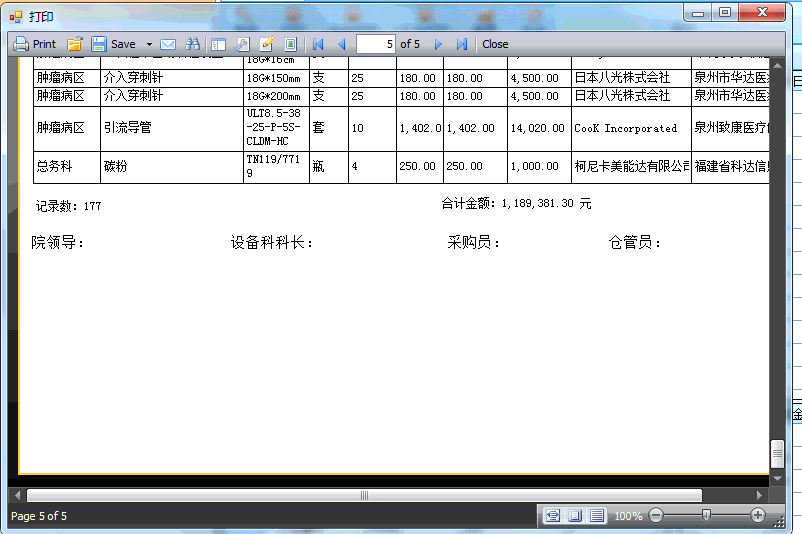Save the report with the Save button
This screenshot has width=802, height=534.
[114, 44]
